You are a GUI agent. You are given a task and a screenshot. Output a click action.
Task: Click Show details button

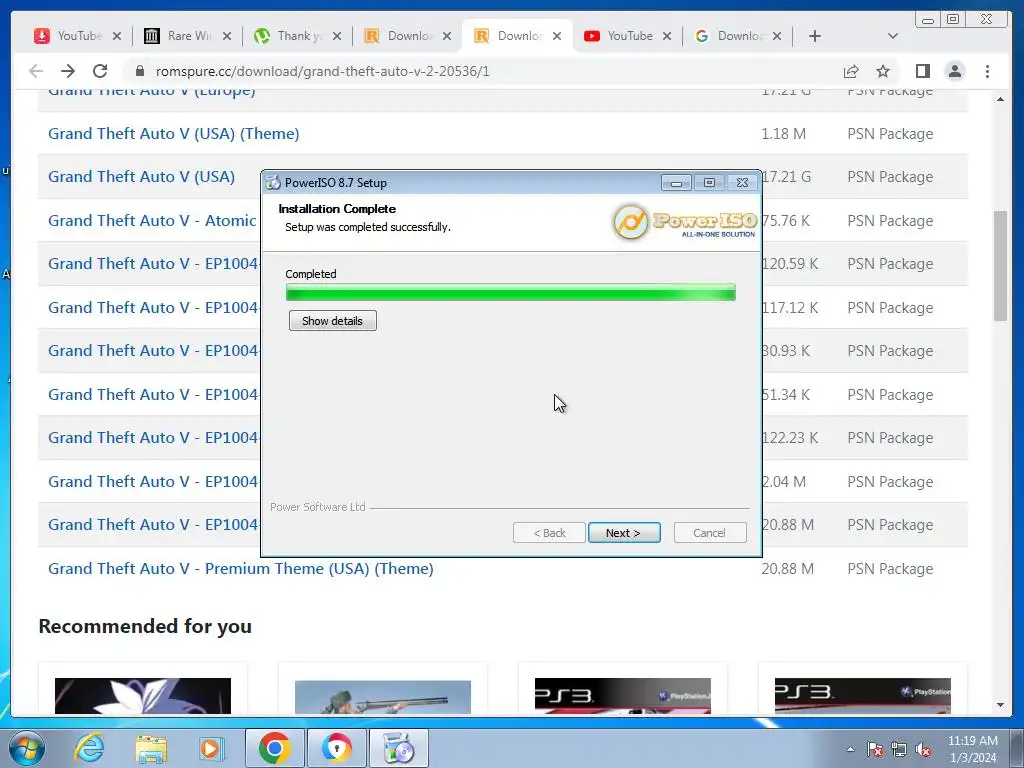coord(332,321)
